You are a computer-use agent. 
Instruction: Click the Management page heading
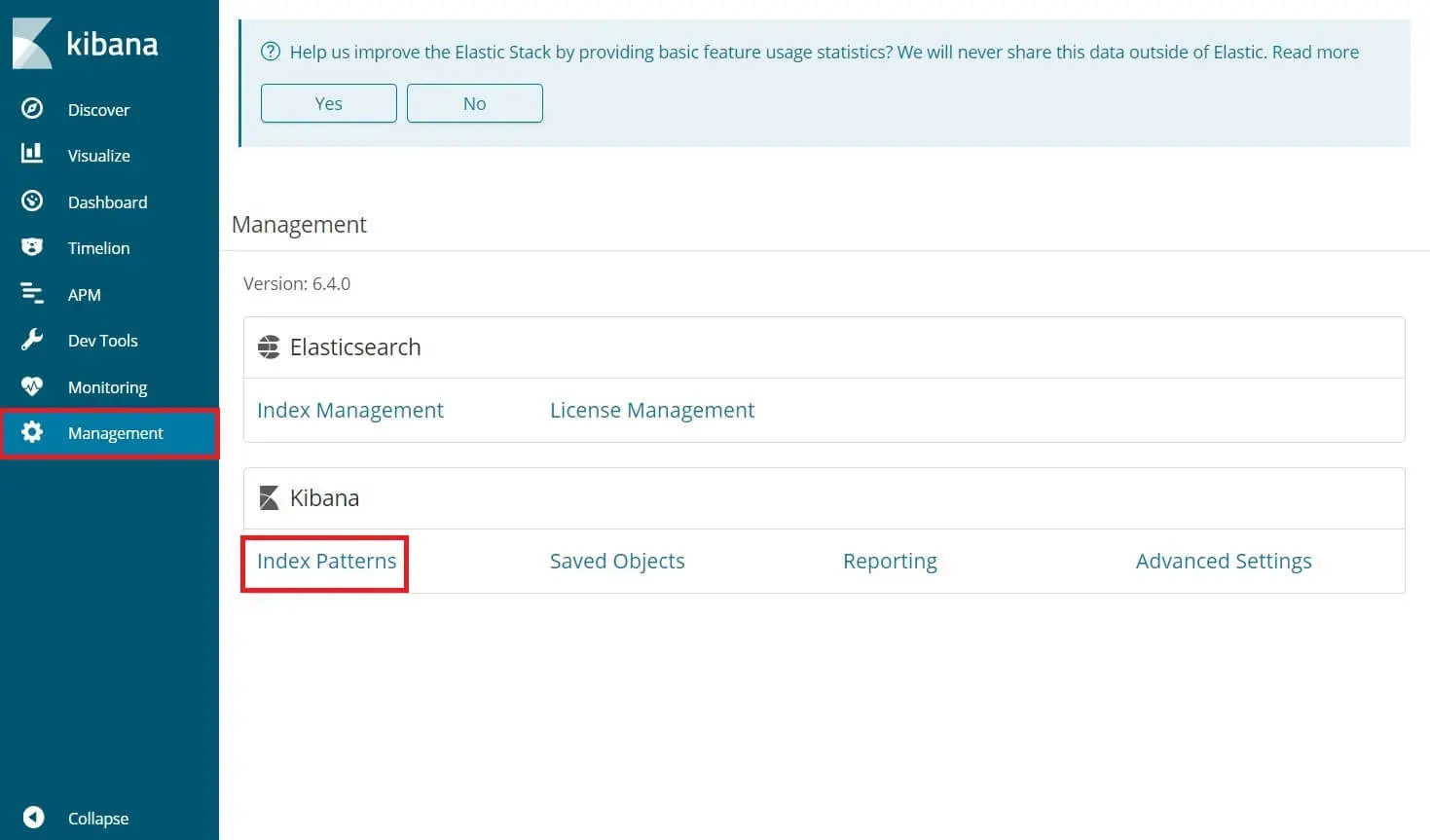299,225
